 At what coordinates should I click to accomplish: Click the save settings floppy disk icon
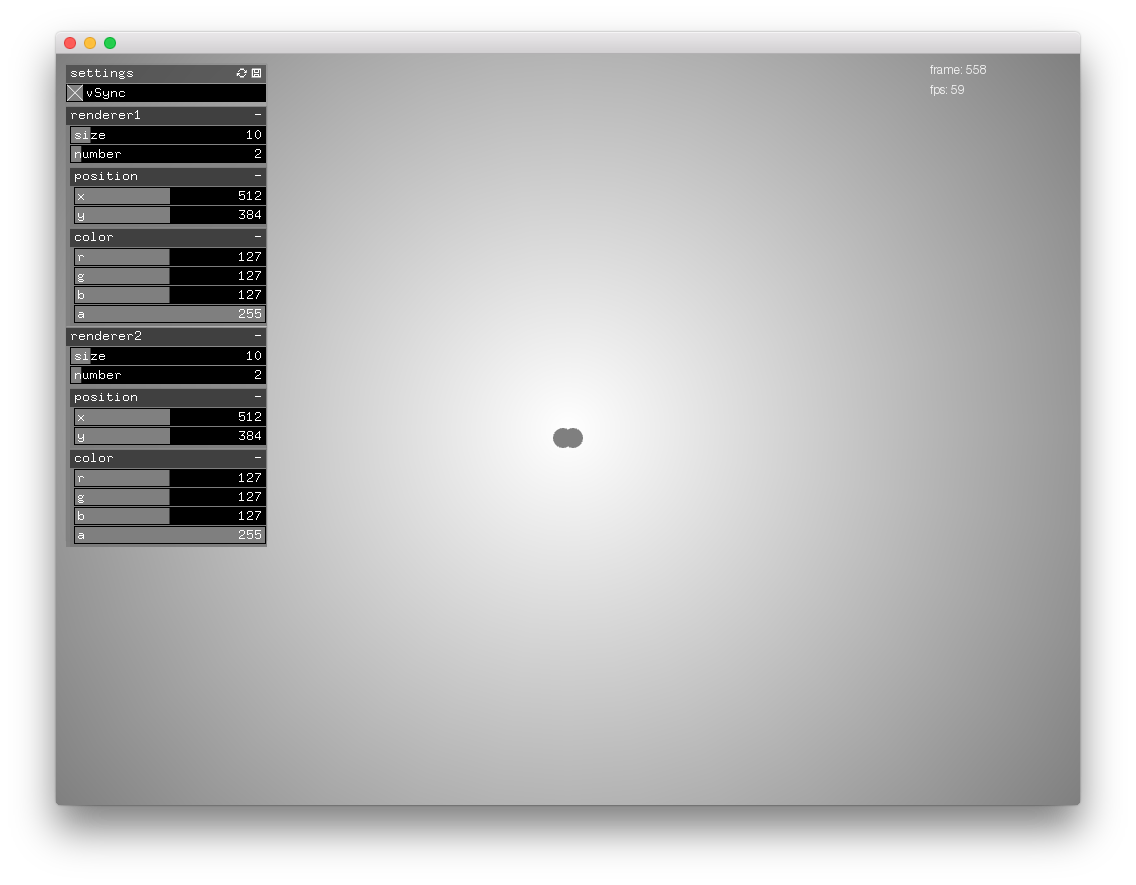256,72
